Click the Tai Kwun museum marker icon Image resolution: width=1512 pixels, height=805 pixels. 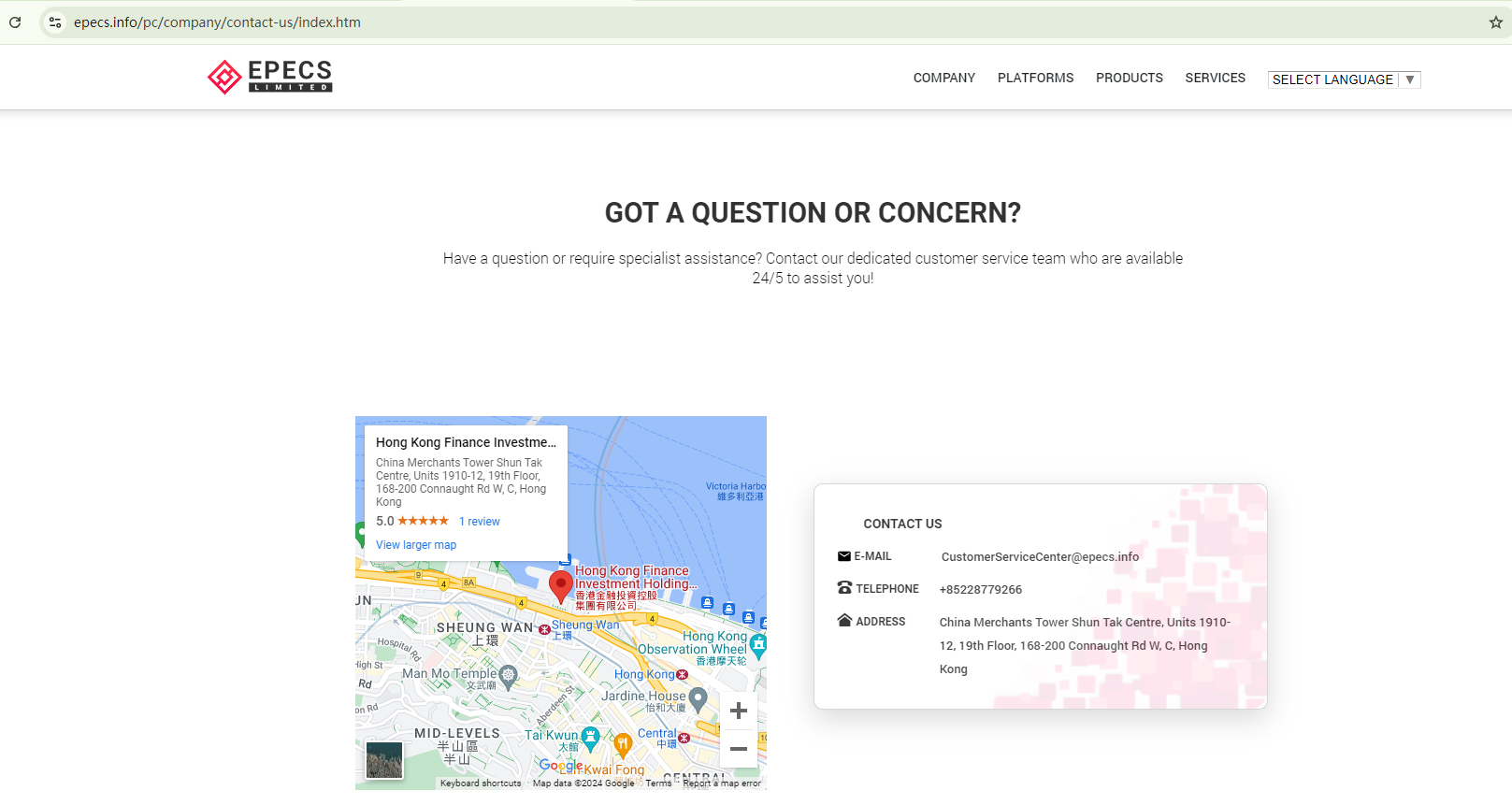click(590, 739)
